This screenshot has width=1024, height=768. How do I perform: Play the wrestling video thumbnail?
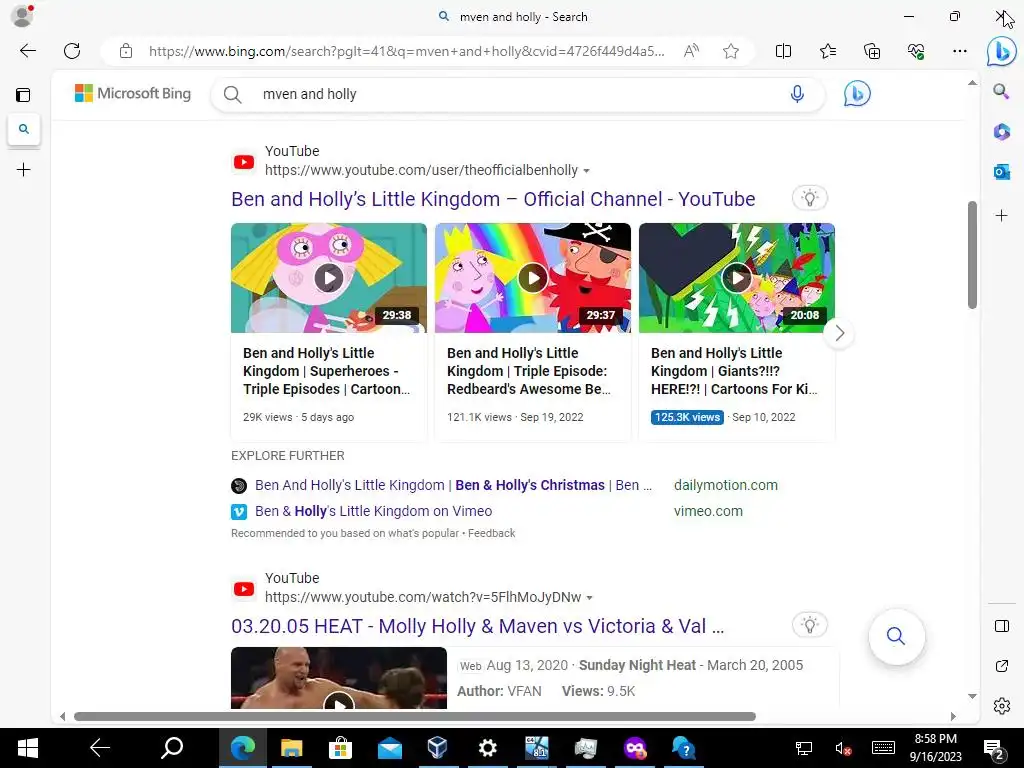(339, 678)
